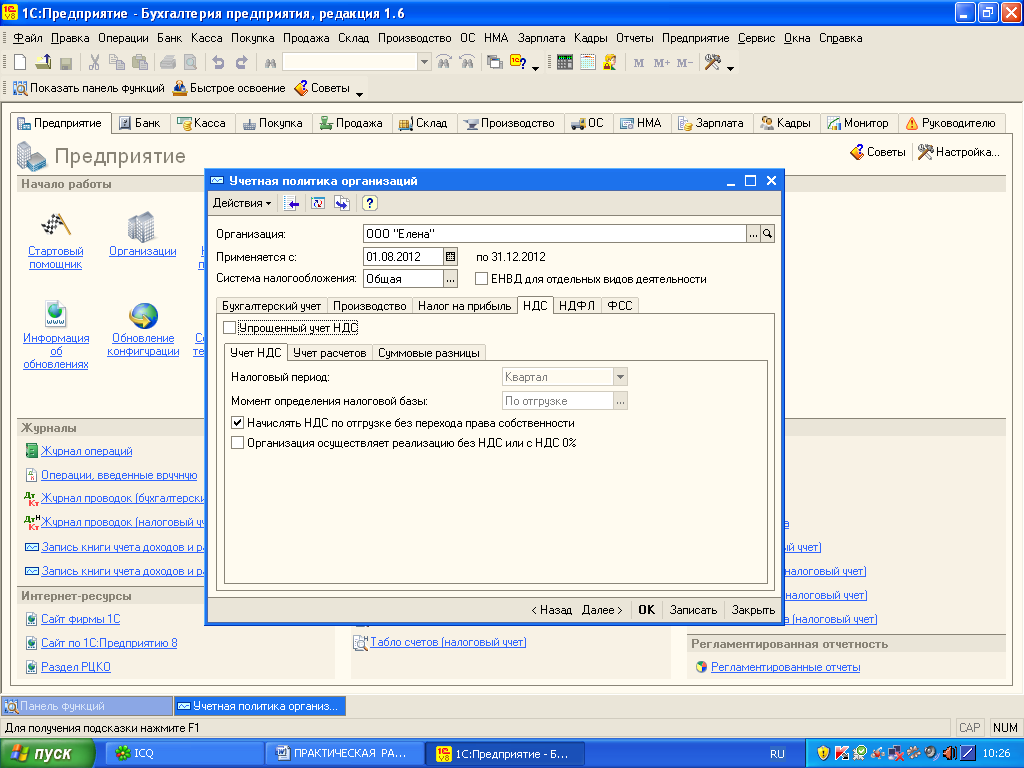Switch to Руководителю panel tab
Image resolution: width=1024 pixels, height=768 pixels.
(950, 123)
